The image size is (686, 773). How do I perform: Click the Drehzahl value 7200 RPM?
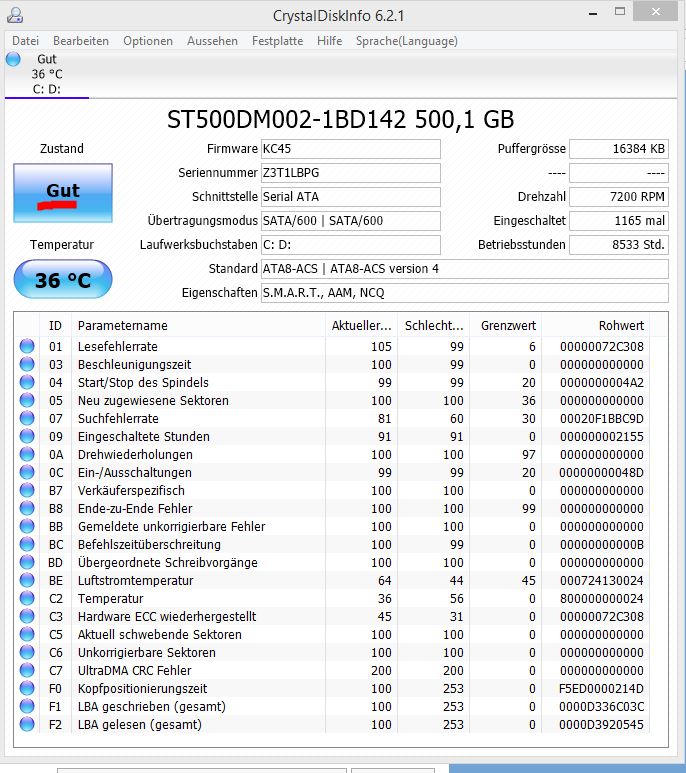click(619, 197)
